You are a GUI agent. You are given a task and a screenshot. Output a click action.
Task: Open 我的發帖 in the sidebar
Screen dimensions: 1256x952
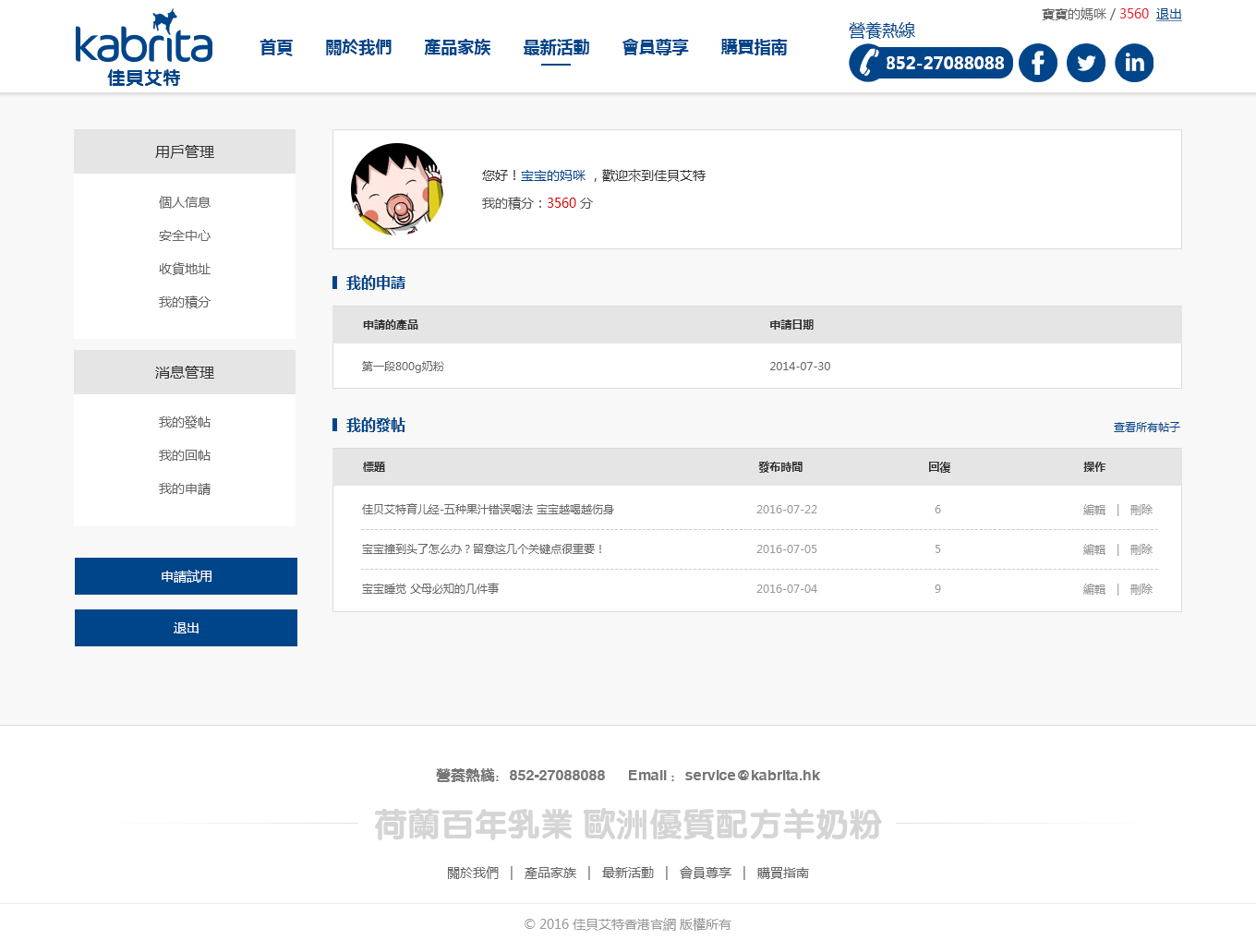[x=185, y=422]
